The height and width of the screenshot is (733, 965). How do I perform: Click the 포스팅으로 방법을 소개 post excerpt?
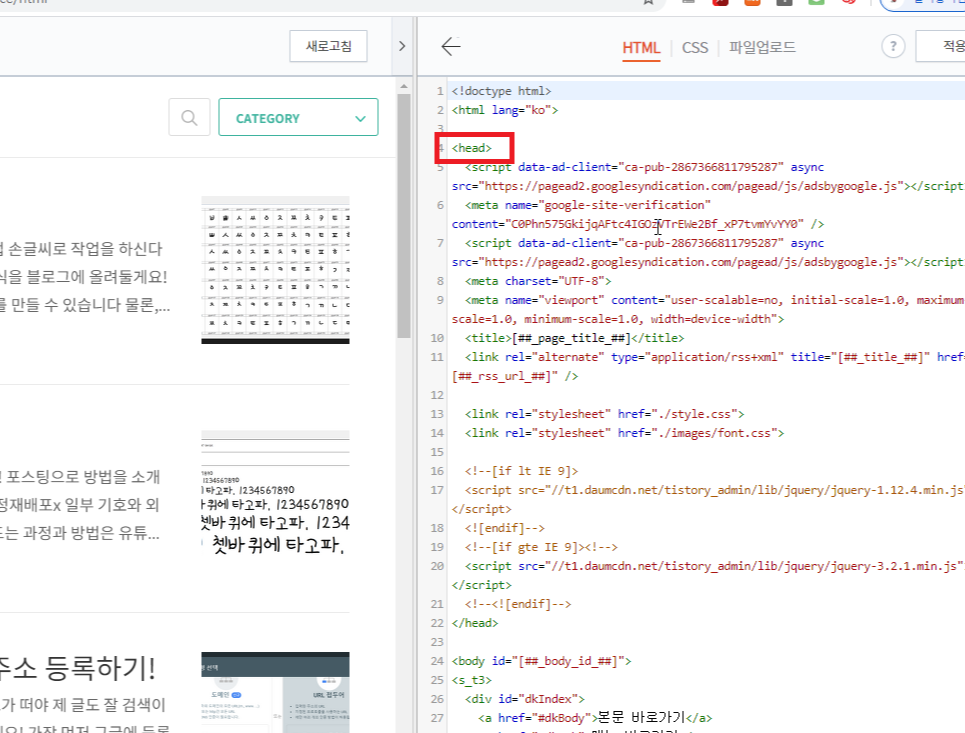(x=80, y=476)
